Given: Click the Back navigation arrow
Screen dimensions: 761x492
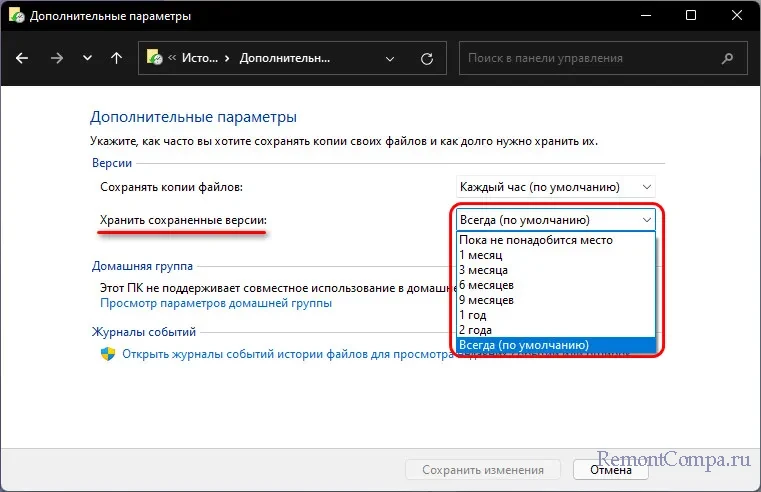Looking at the screenshot, I should [x=24, y=58].
